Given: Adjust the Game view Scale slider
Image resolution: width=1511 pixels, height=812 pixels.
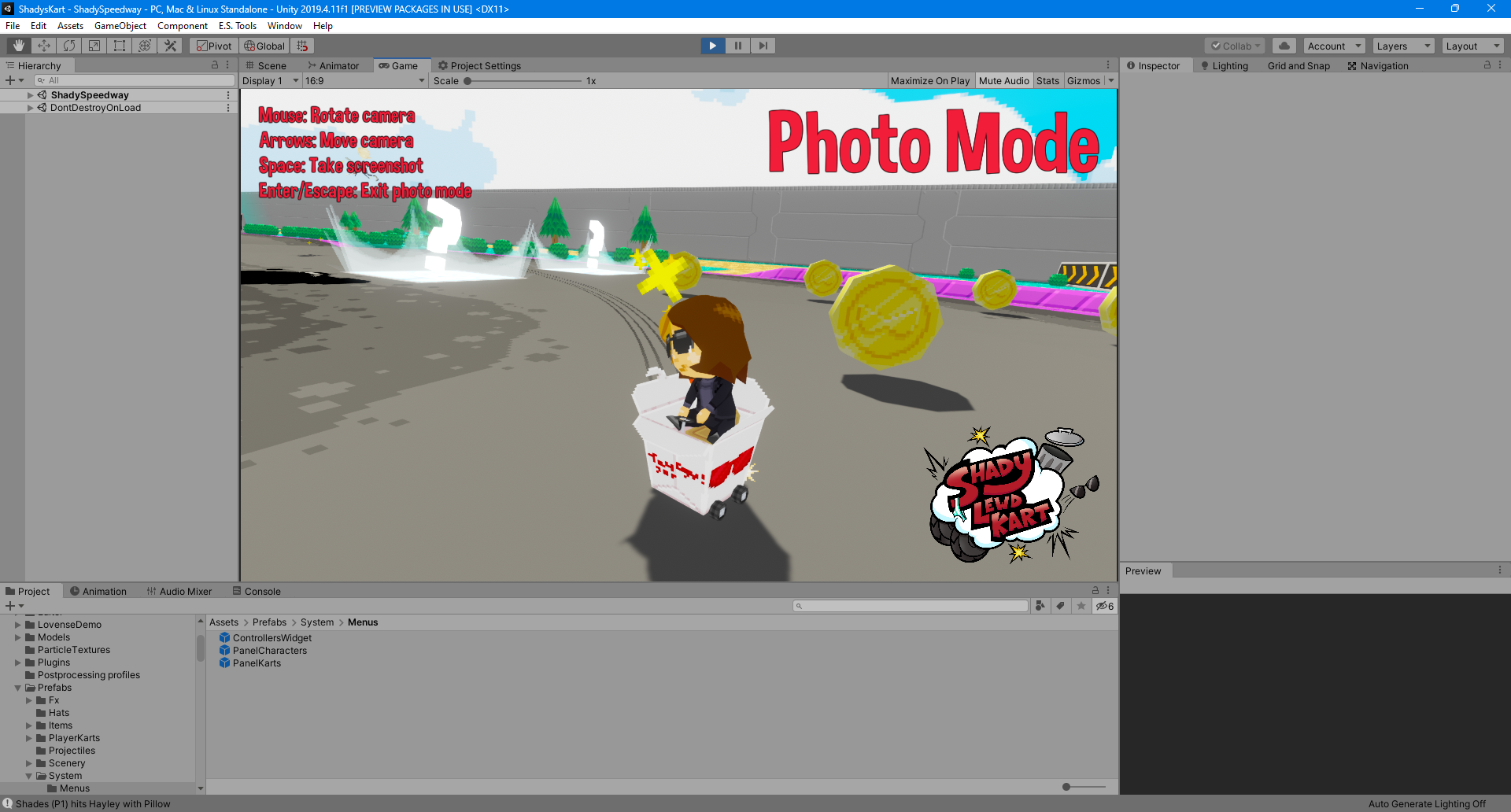Looking at the screenshot, I should pyautogui.click(x=467, y=81).
